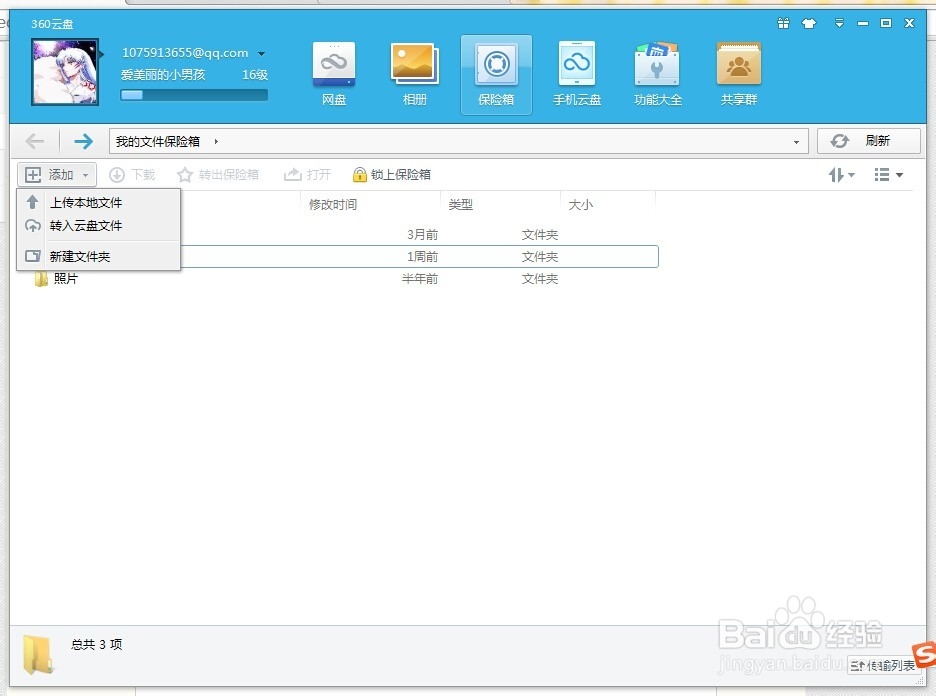Open the 照片 folder
This screenshot has width=936, height=696.
tap(67, 279)
